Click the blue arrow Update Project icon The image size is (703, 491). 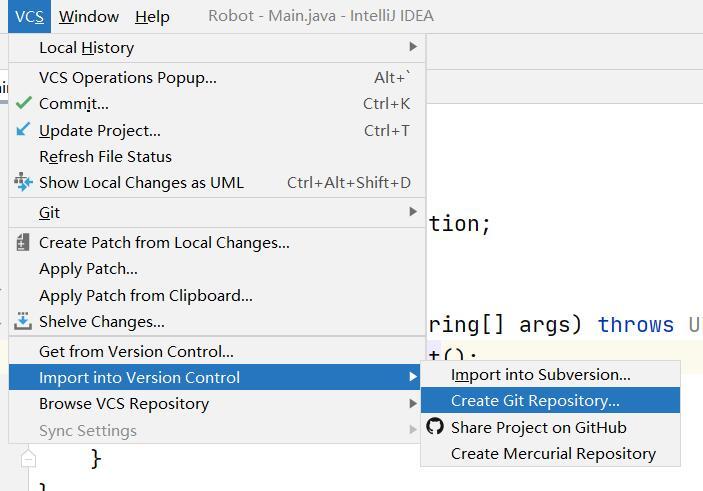pyautogui.click(x=23, y=129)
